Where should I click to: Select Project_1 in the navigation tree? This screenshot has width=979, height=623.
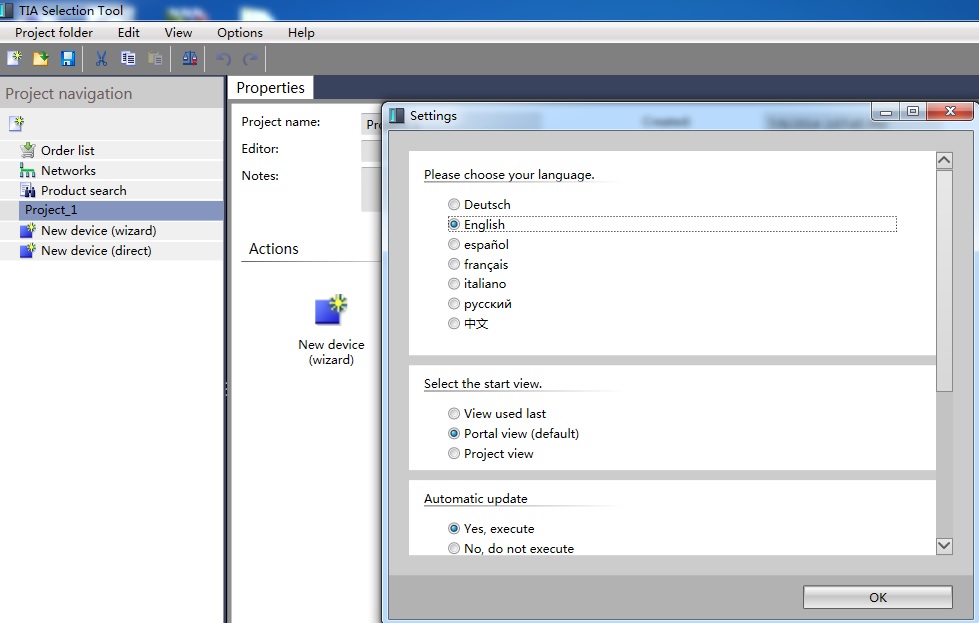(121, 210)
